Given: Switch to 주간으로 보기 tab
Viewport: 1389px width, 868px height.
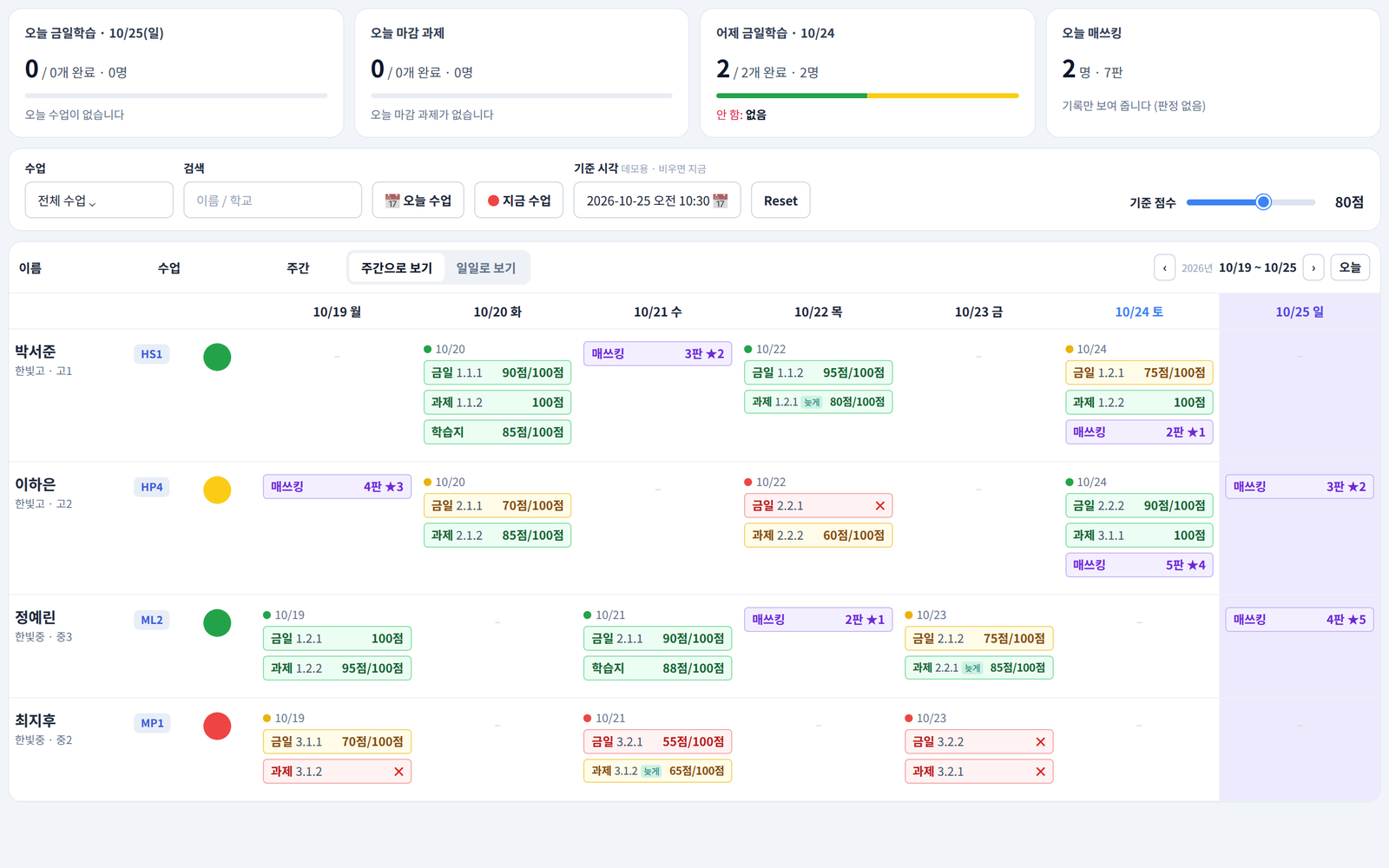Looking at the screenshot, I should (396, 268).
